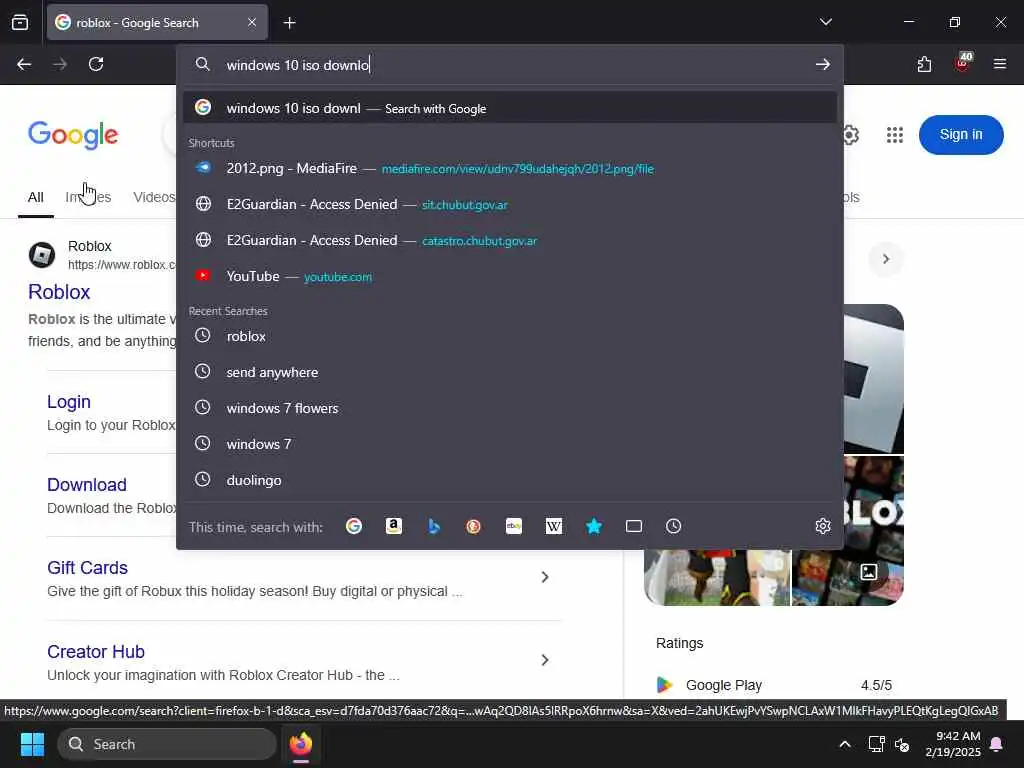1024x768 pixels.
Task: Open the YouTube shortcut suggestion
Action: tap(509, 276)
